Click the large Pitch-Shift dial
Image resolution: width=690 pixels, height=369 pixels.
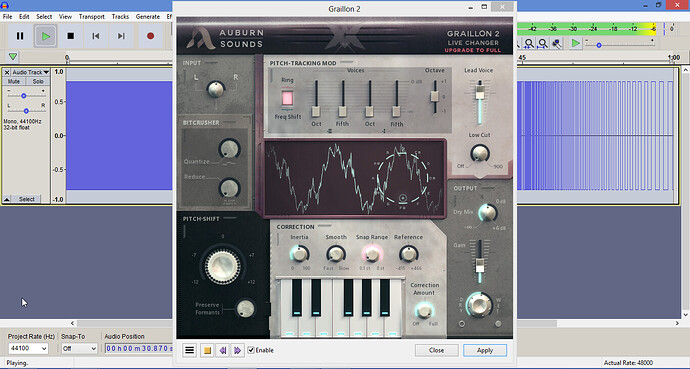click(x=223, y=266)
